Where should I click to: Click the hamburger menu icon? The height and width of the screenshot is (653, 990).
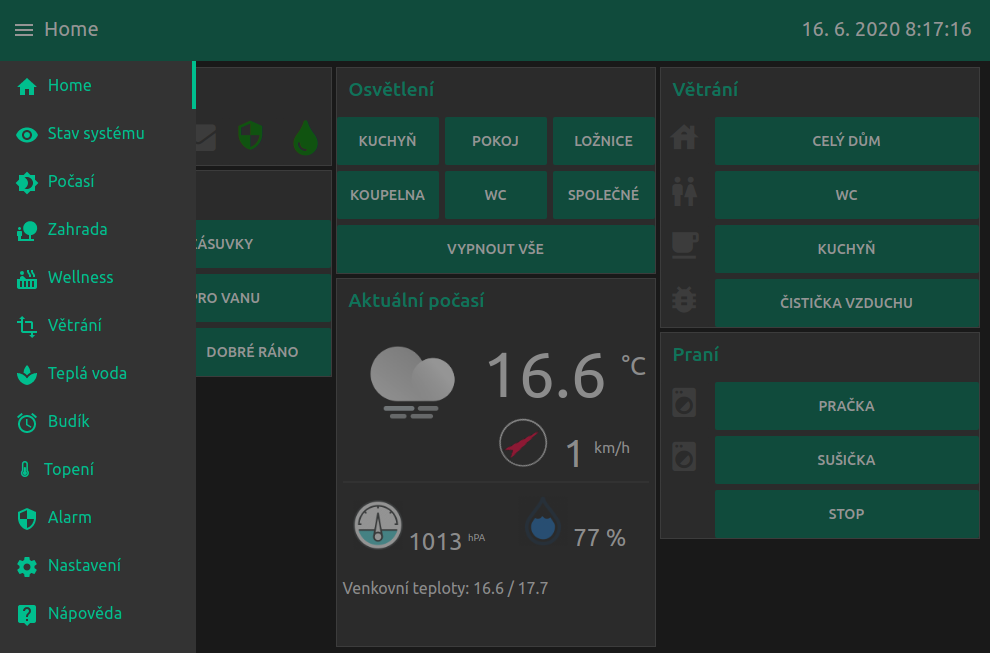(24, 30)
